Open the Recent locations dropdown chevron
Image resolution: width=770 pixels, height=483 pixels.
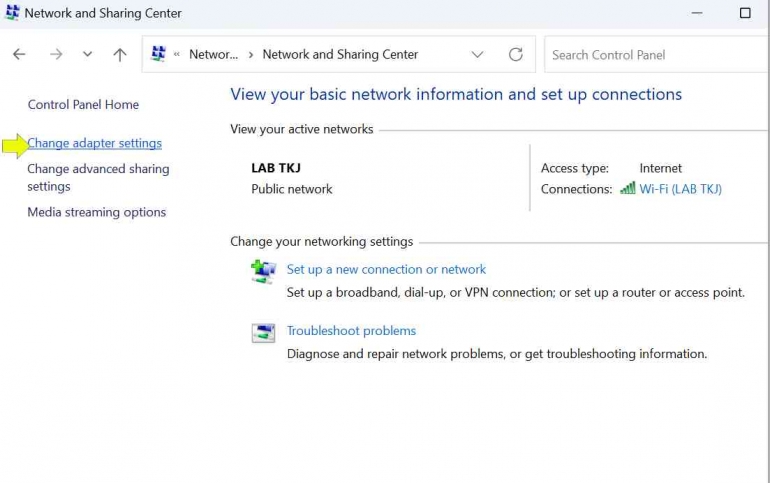pos(87,55)
